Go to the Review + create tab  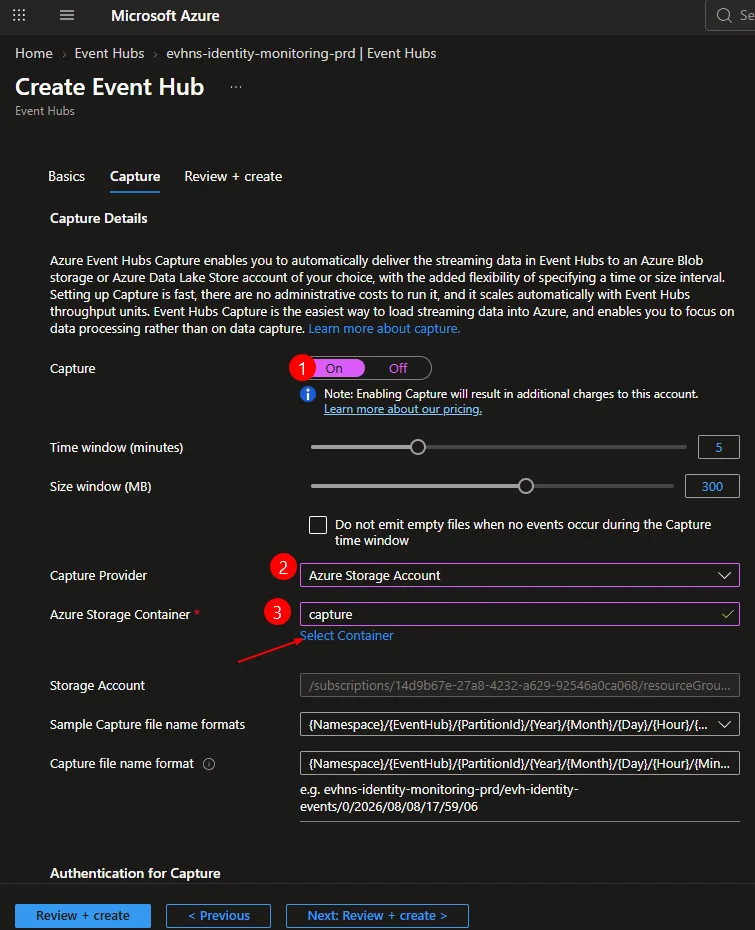click(x=233, y=177)
